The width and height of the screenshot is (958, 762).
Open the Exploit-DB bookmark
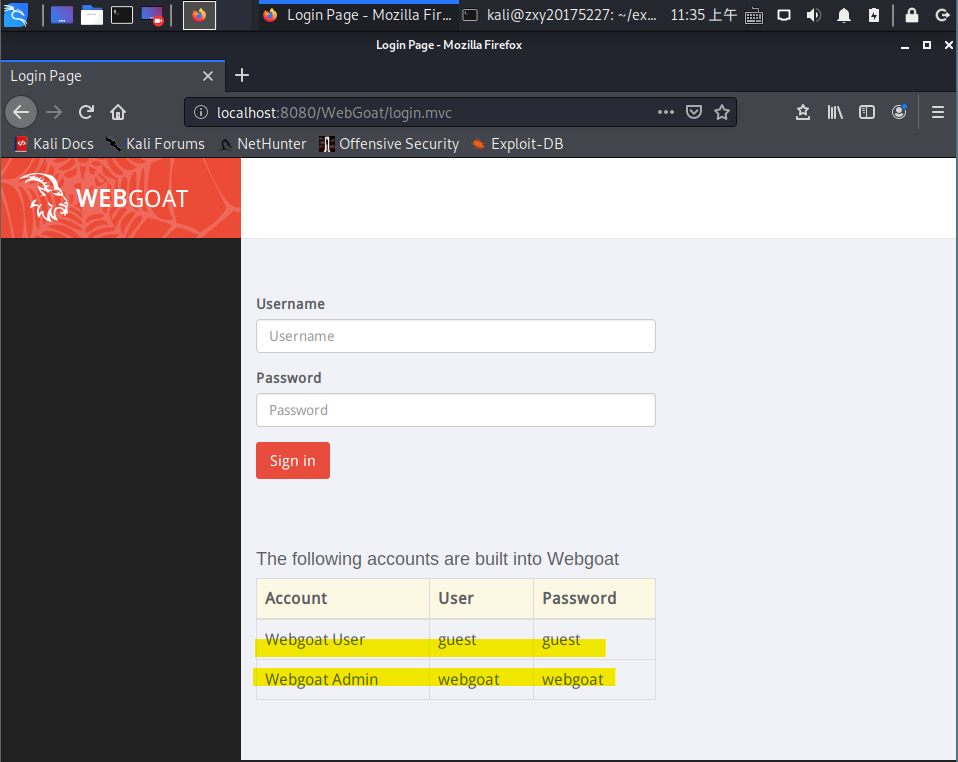517,144
